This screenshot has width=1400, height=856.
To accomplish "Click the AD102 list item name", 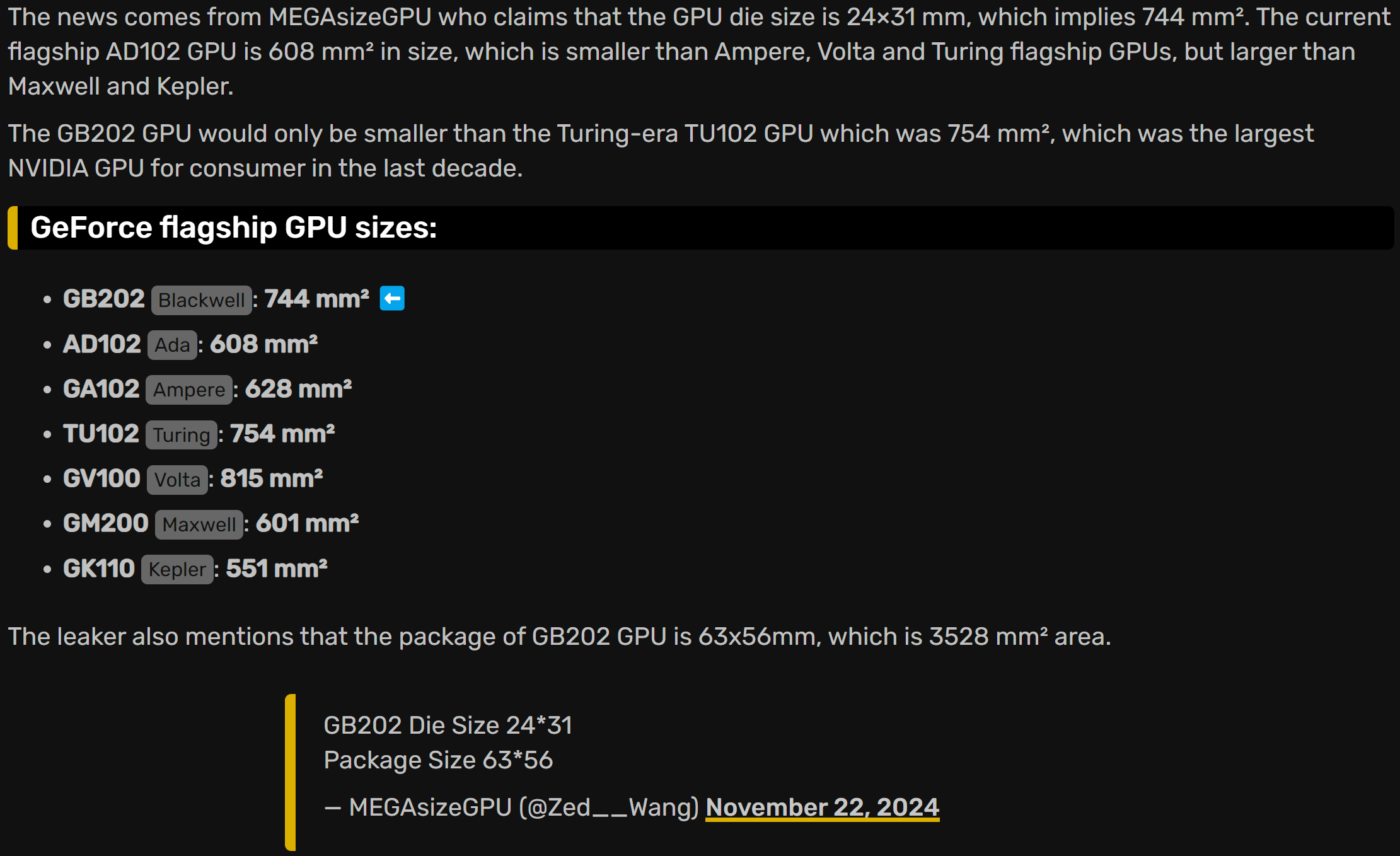I will [x=102, y=344].
